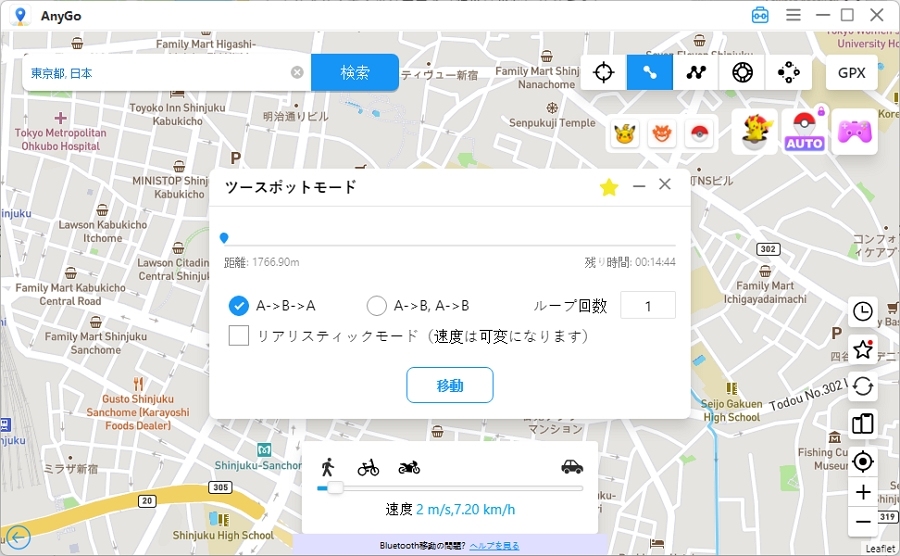The height and width of the screenshot is (556, 900).
Task: Favorite this route with the yellow star
Action: click(x=608, y=187)
